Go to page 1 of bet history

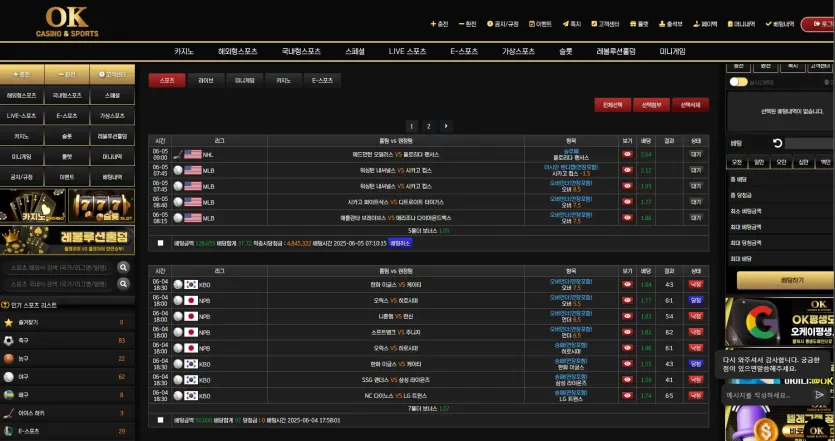pyautogui.click(x=411, y=126)
